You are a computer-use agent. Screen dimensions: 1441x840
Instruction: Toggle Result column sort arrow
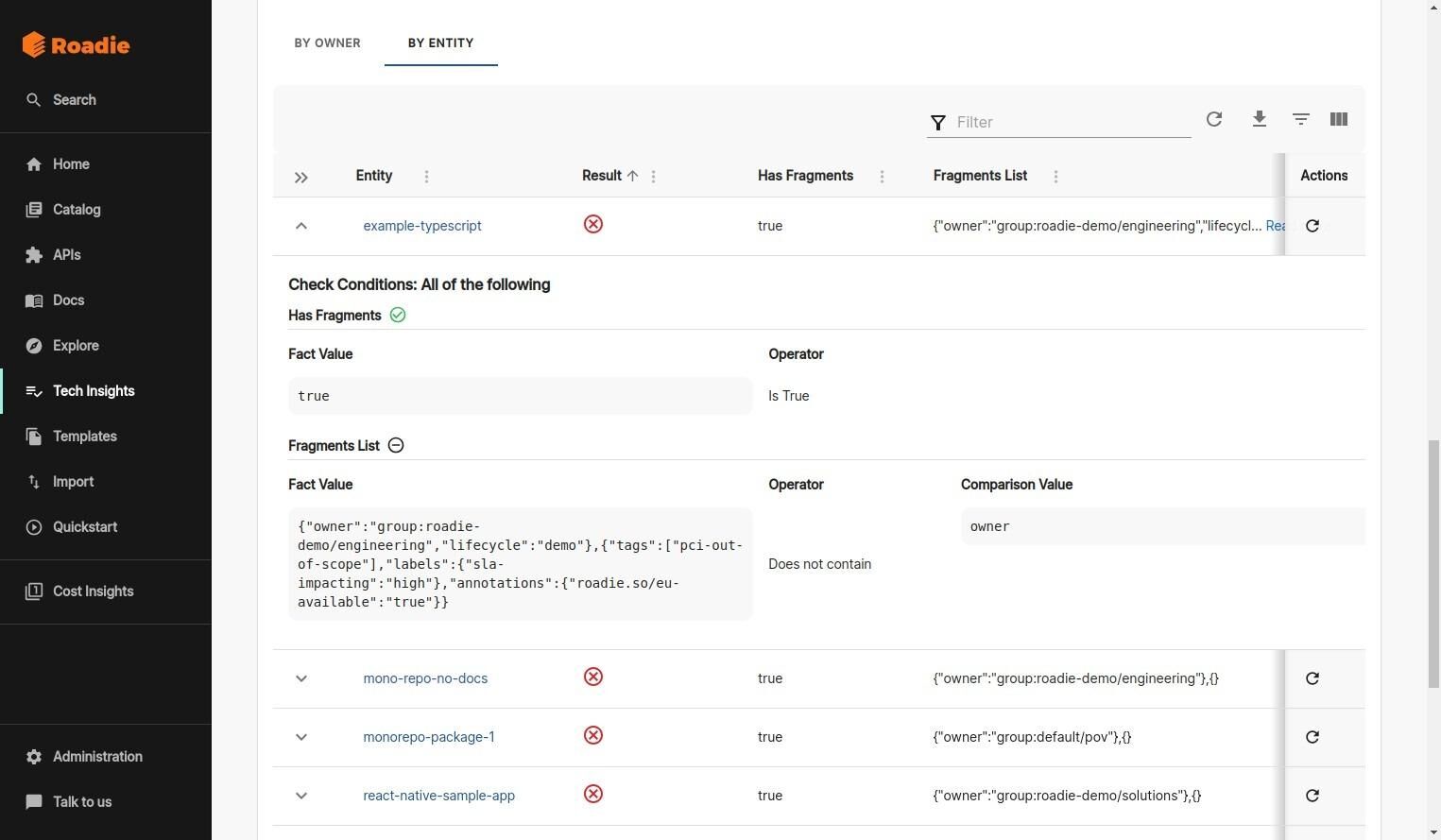pyautogui.click(x=633, y=176)
